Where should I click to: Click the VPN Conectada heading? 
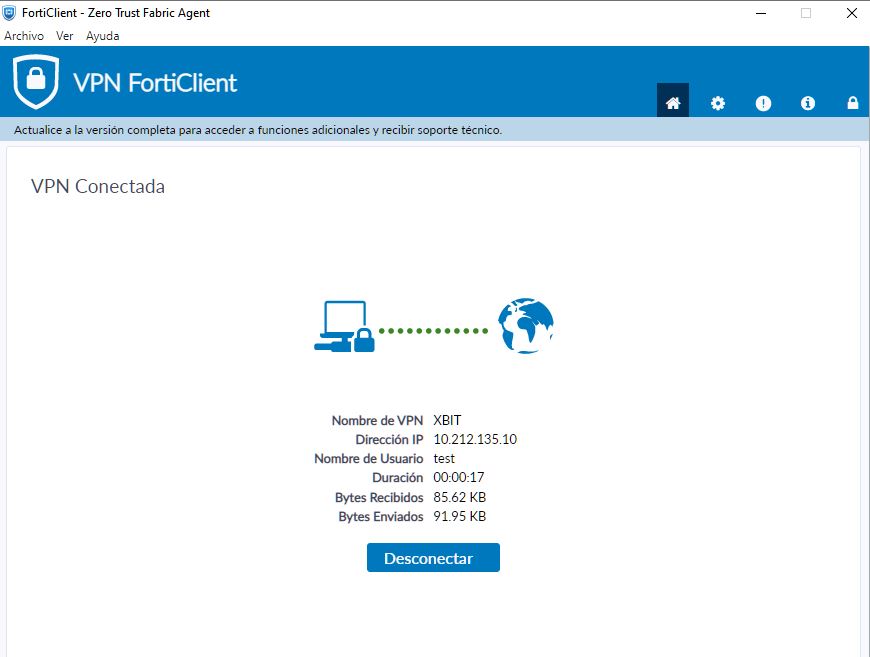pos(98,186)
